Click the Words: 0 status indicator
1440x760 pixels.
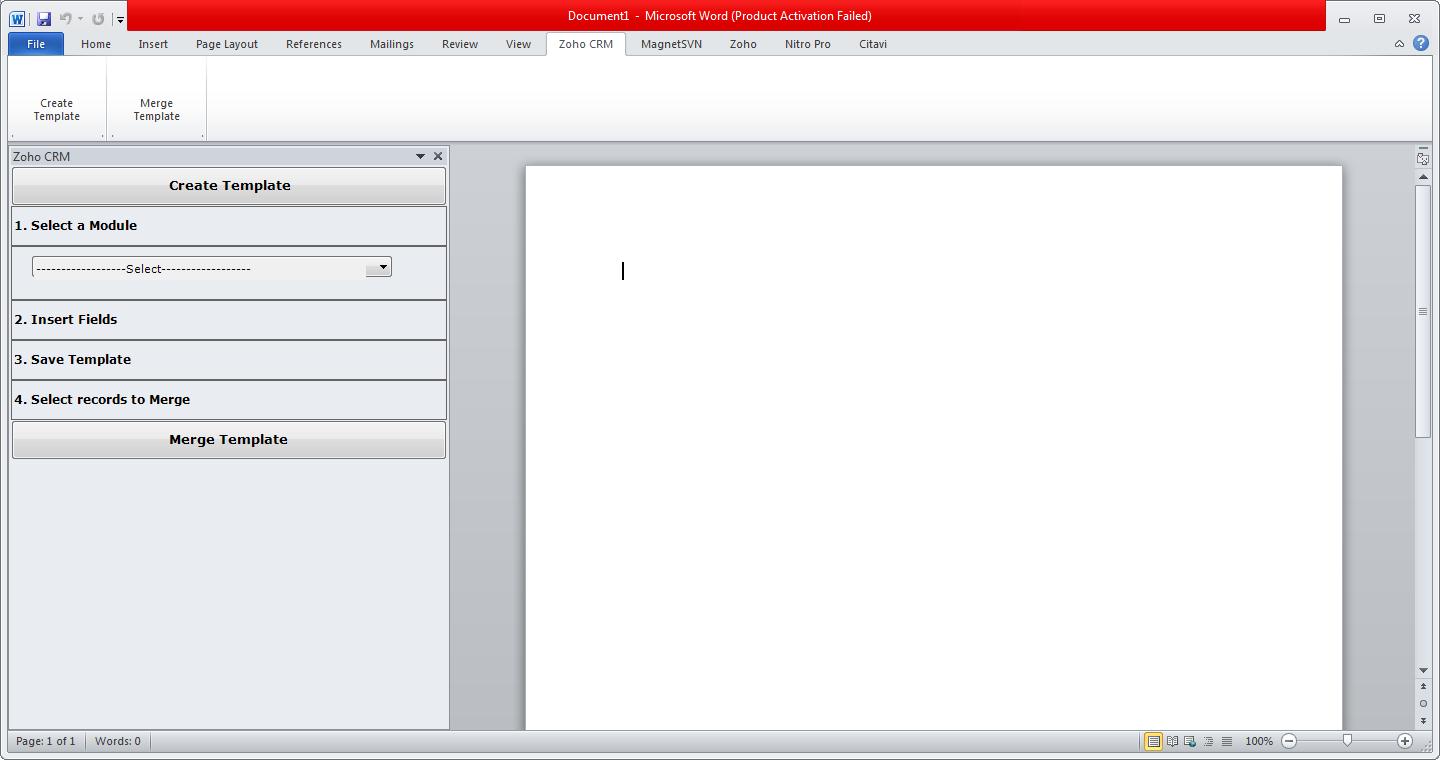117,741
